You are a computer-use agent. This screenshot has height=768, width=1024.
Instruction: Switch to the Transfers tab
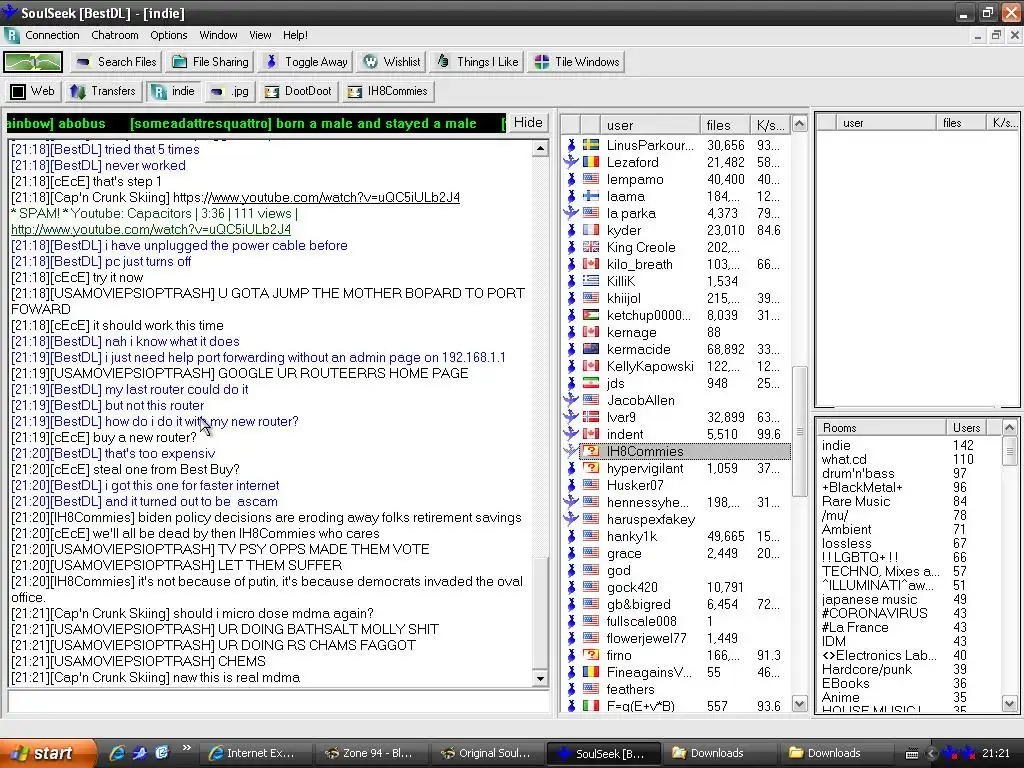(103, 91)
